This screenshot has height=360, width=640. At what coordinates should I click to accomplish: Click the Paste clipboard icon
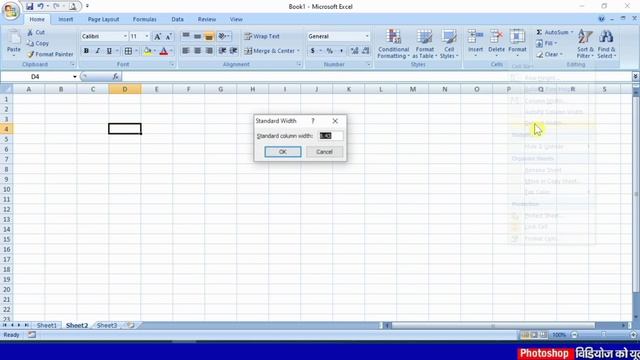coord(14,38)
